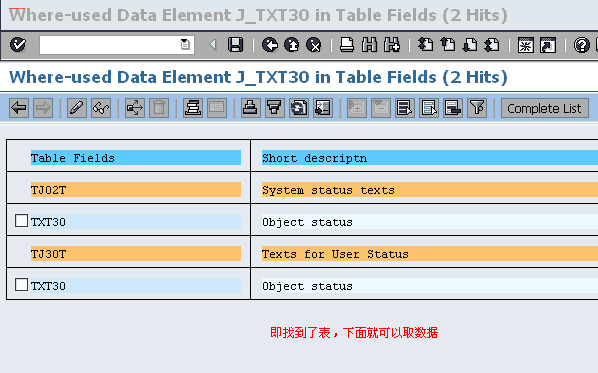
Task: Open Help question mark icon
Action: (x=582, y=45)
